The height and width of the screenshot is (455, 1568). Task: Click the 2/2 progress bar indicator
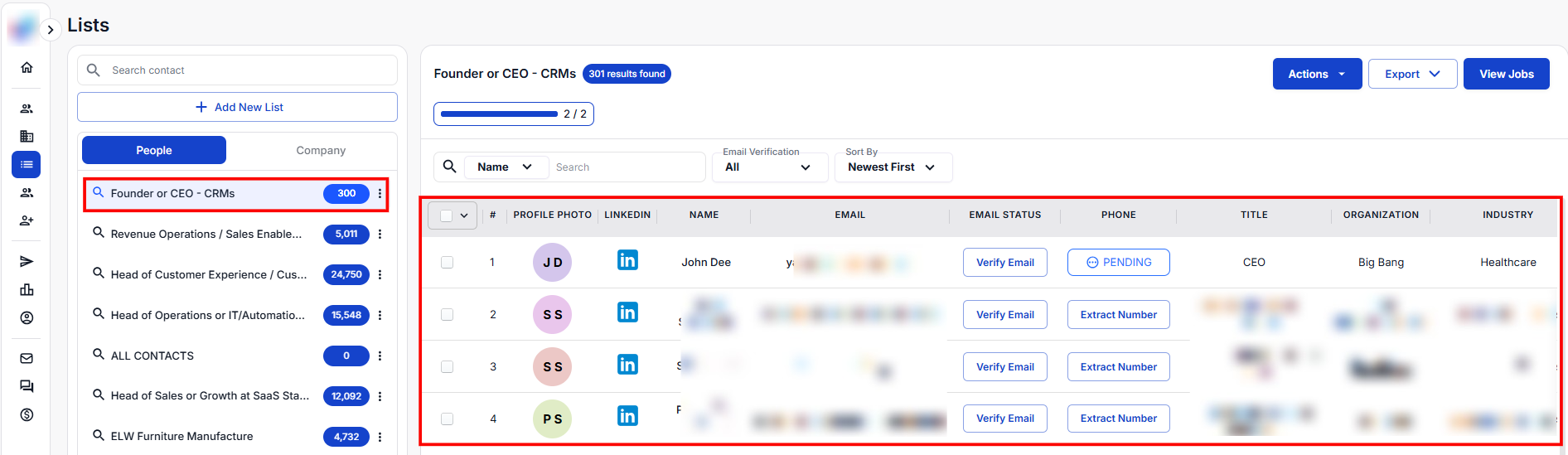coord(513,114)
